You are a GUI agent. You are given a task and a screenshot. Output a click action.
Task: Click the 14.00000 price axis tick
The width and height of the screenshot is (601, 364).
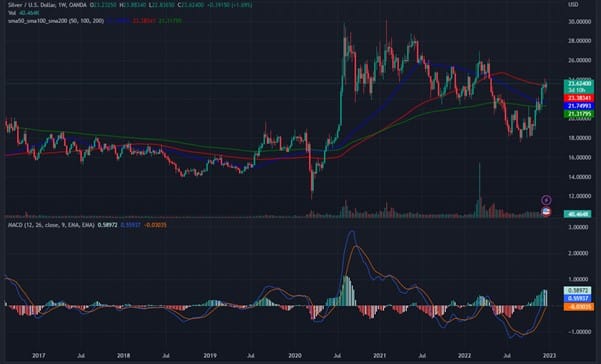point(580,177)
